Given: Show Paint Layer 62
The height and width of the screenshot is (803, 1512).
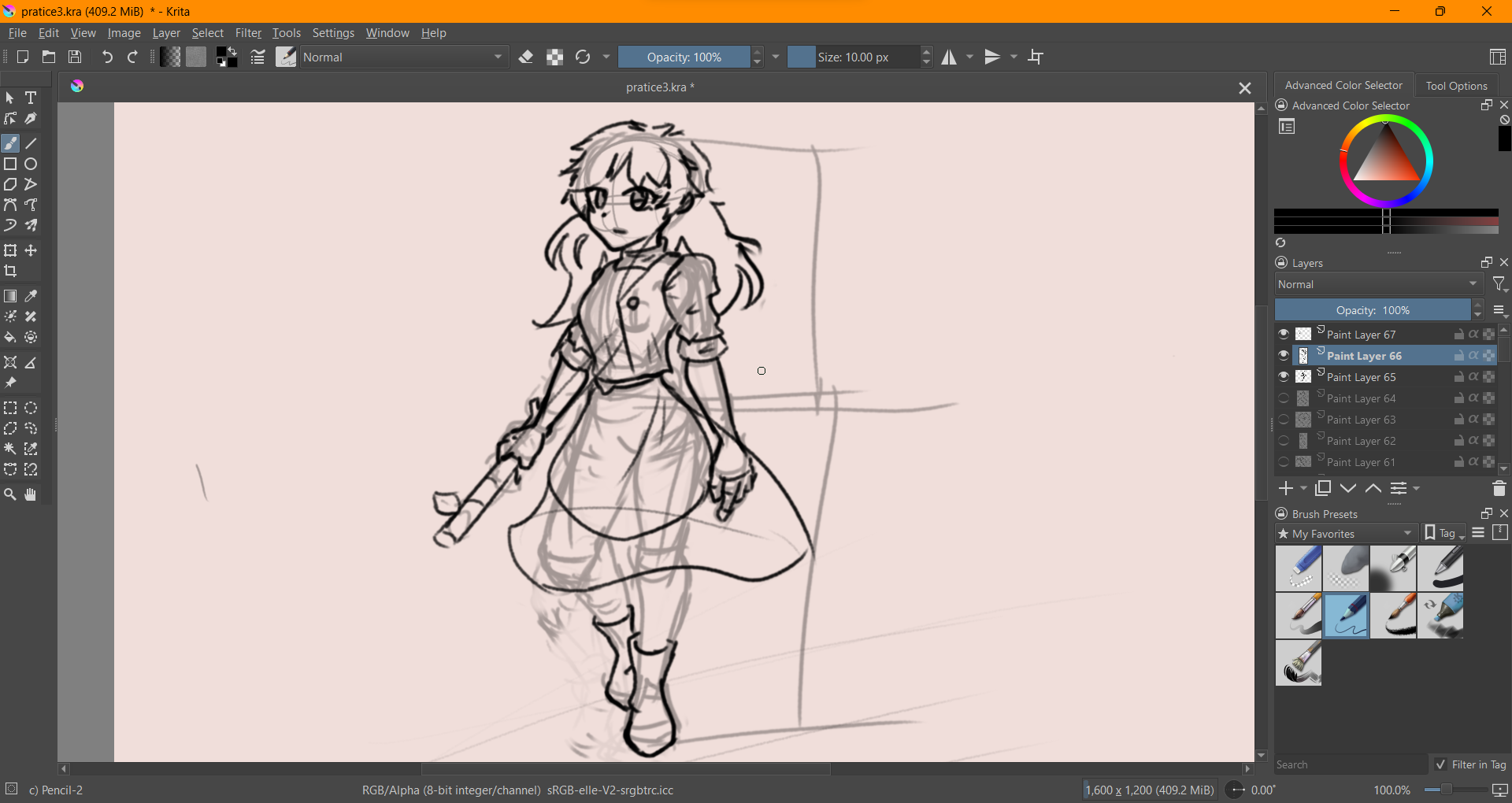Looking at the screenshot, I should point(1284,441).
